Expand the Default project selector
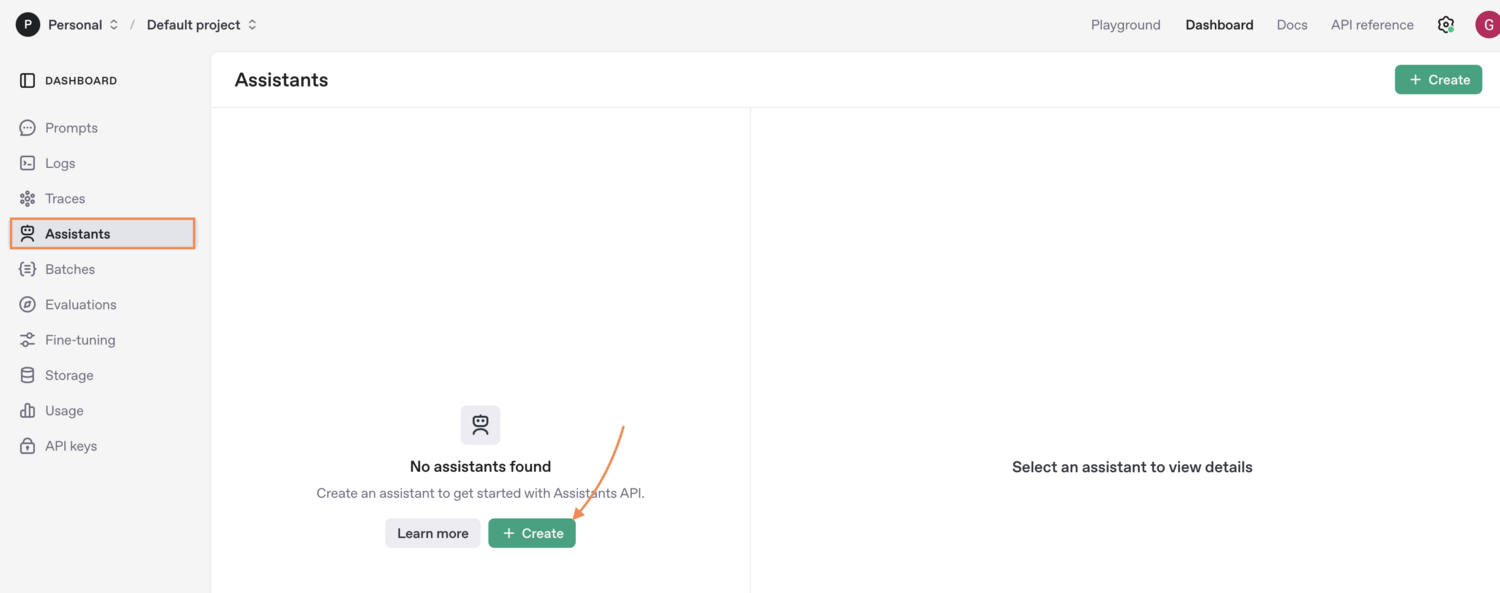Image resolution: width=1500 pixels, height=593 pixels. pyautogui.click(x=200, y=24)
